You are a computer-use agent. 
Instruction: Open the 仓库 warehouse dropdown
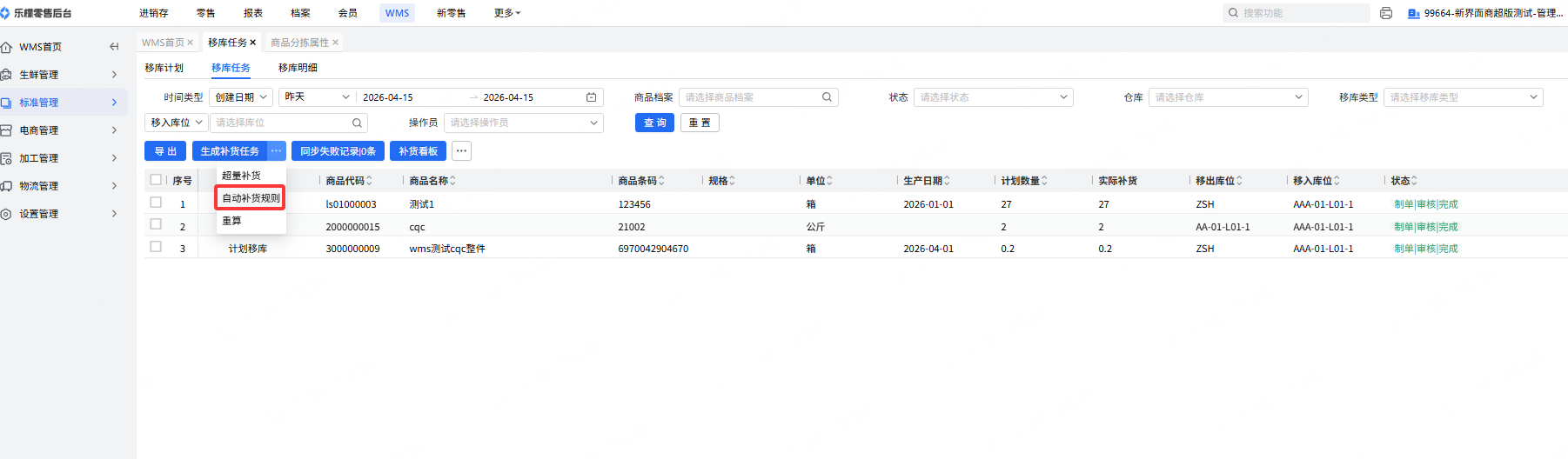point(1228,97)
